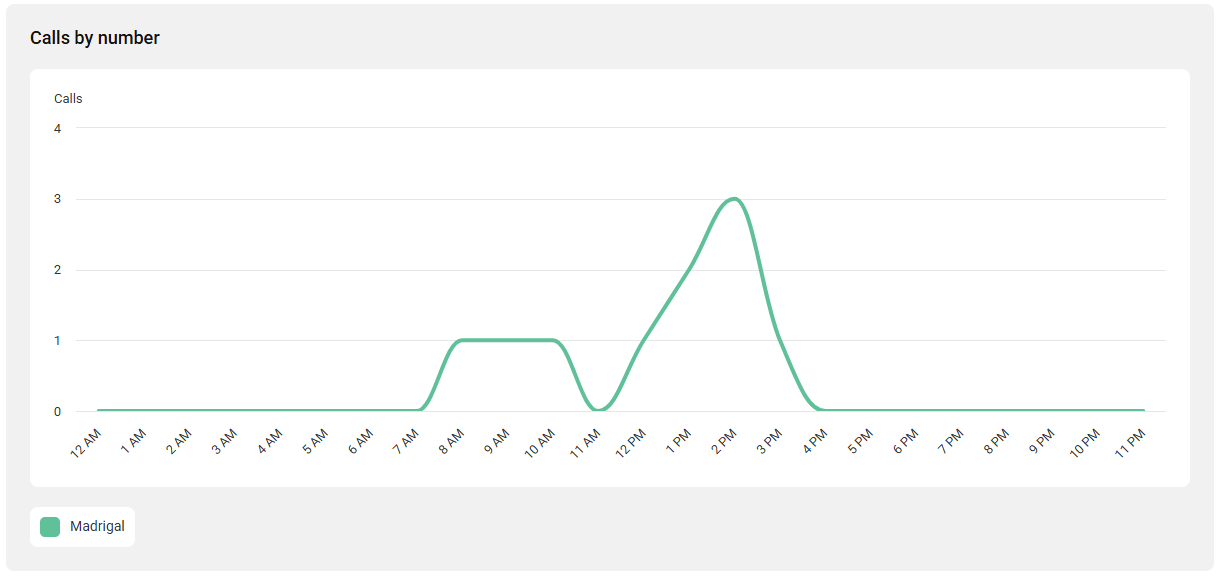Click the 'Calls by number' heading
Screen dimensions: 1219x577
[x=95, y=38]
